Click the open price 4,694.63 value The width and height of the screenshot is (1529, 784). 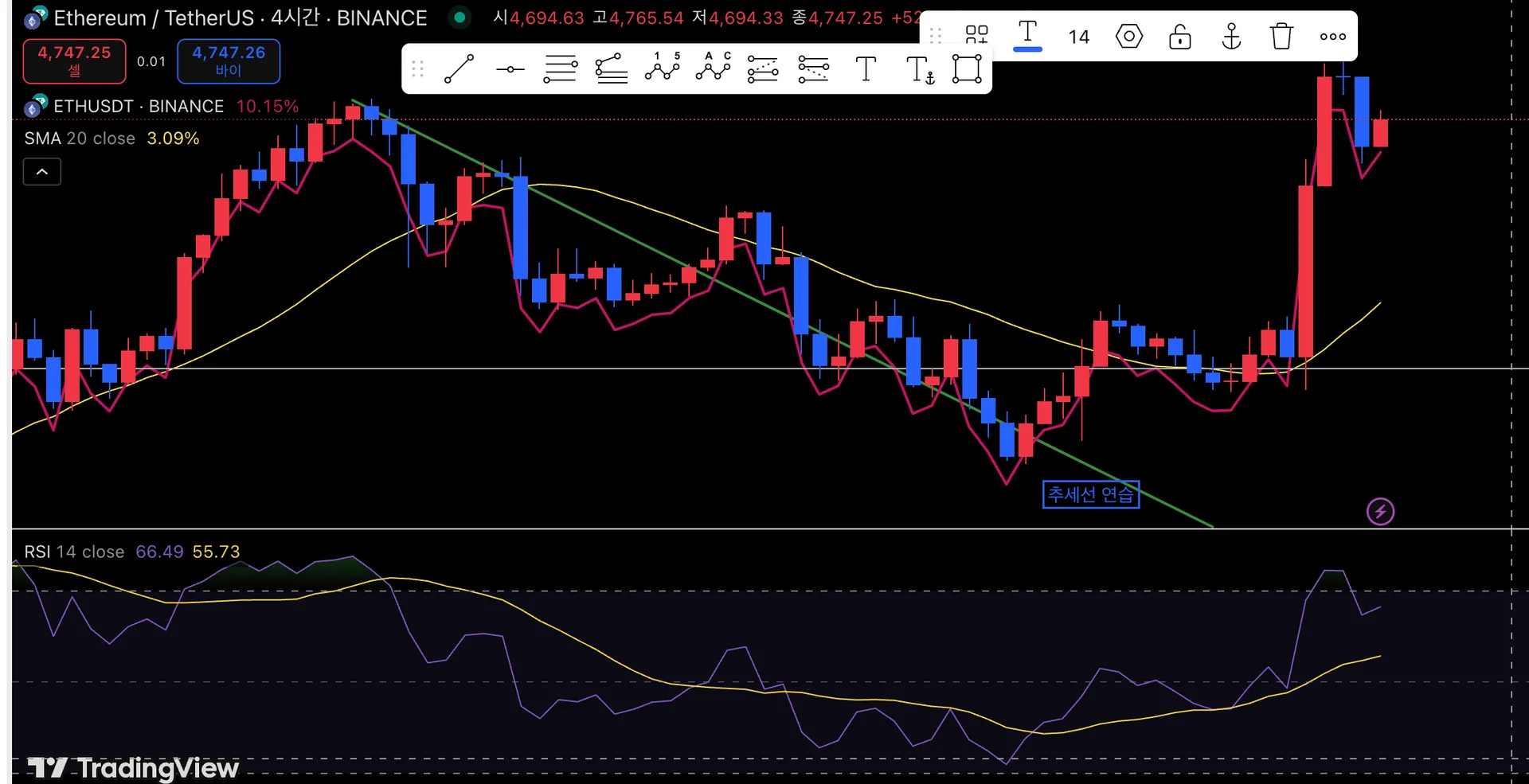click(x=546, y=18)
